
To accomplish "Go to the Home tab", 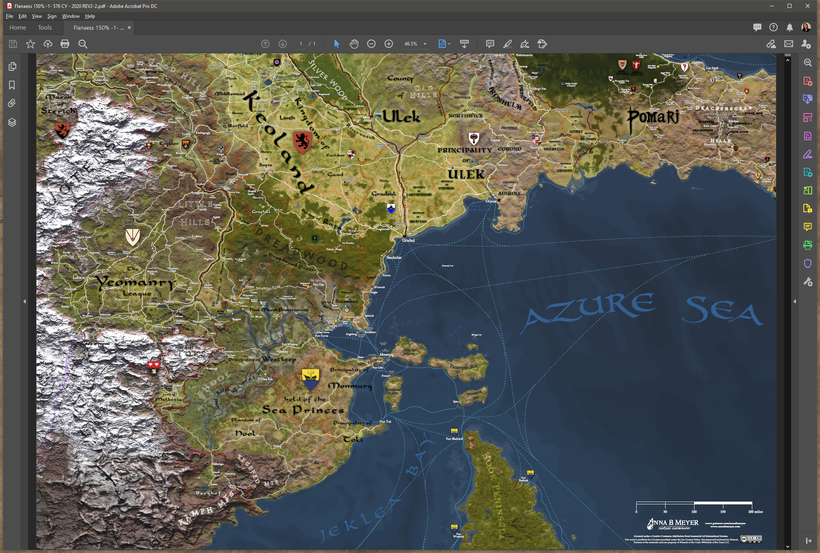I will click(18, 28).
